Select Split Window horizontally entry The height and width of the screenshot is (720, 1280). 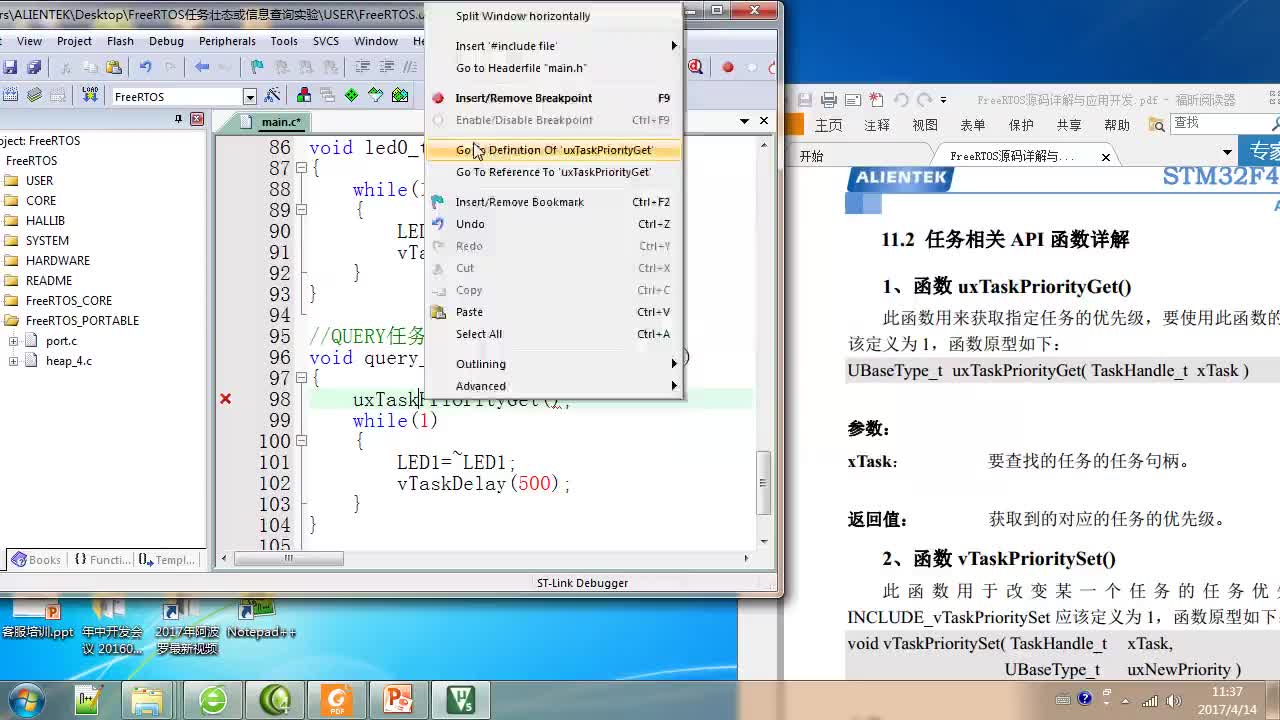tap(554, 16)
